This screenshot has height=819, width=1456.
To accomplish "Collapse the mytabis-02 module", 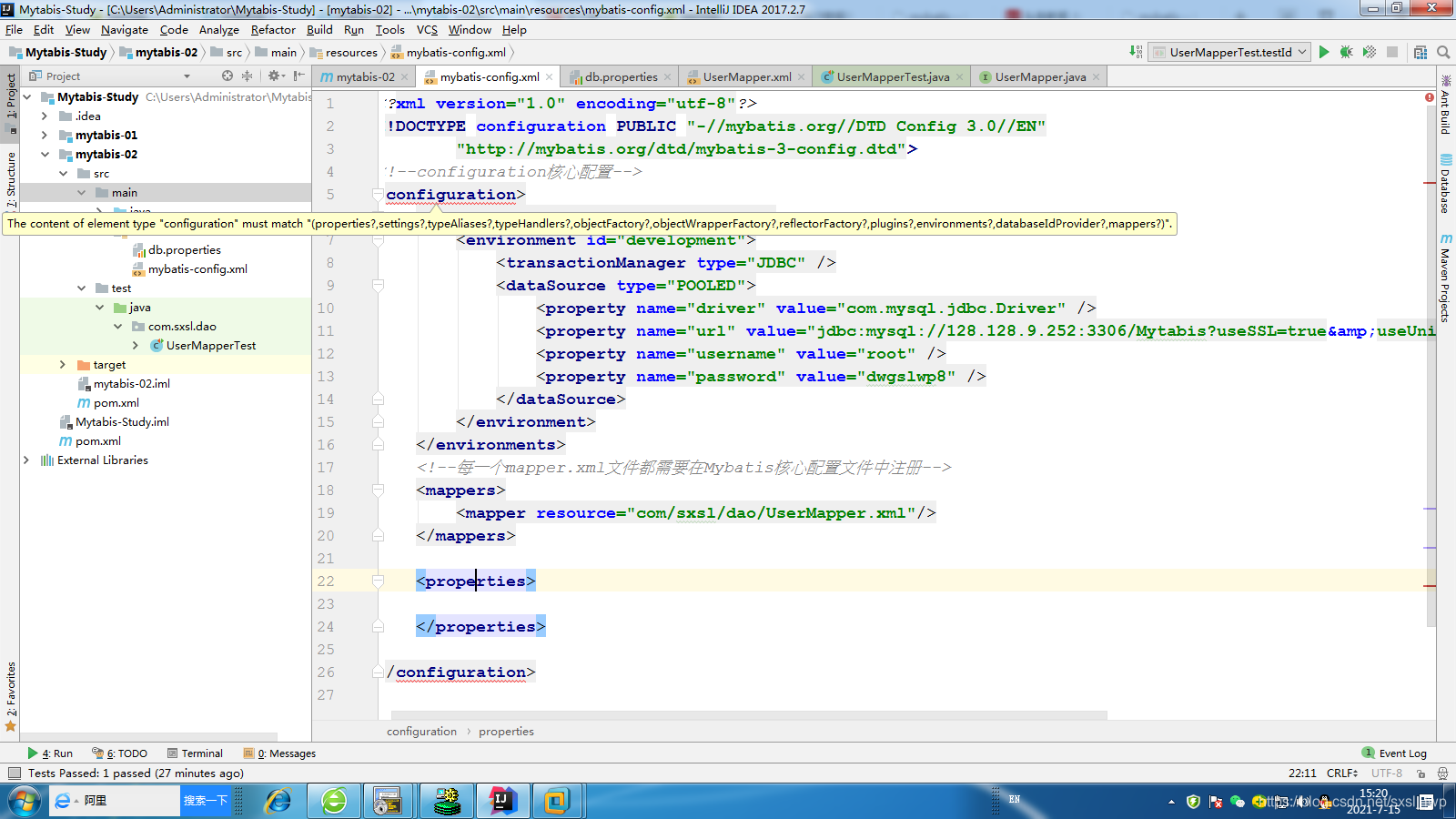I will tap(45, 154).
